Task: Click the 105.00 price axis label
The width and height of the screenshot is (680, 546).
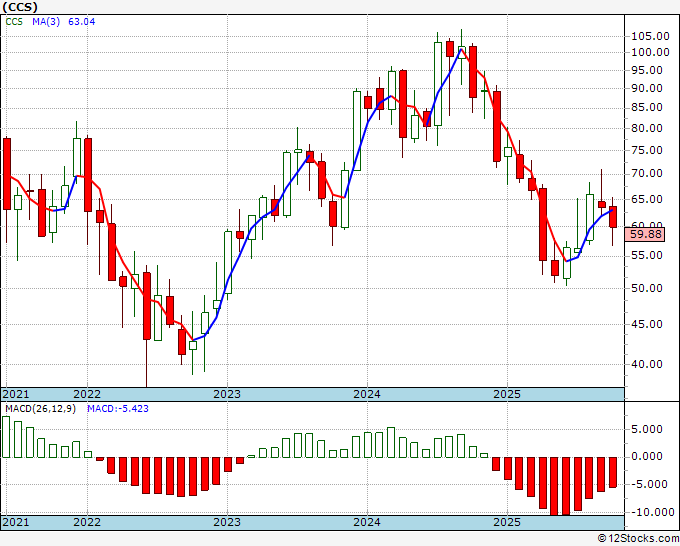Action: [650, 36]
